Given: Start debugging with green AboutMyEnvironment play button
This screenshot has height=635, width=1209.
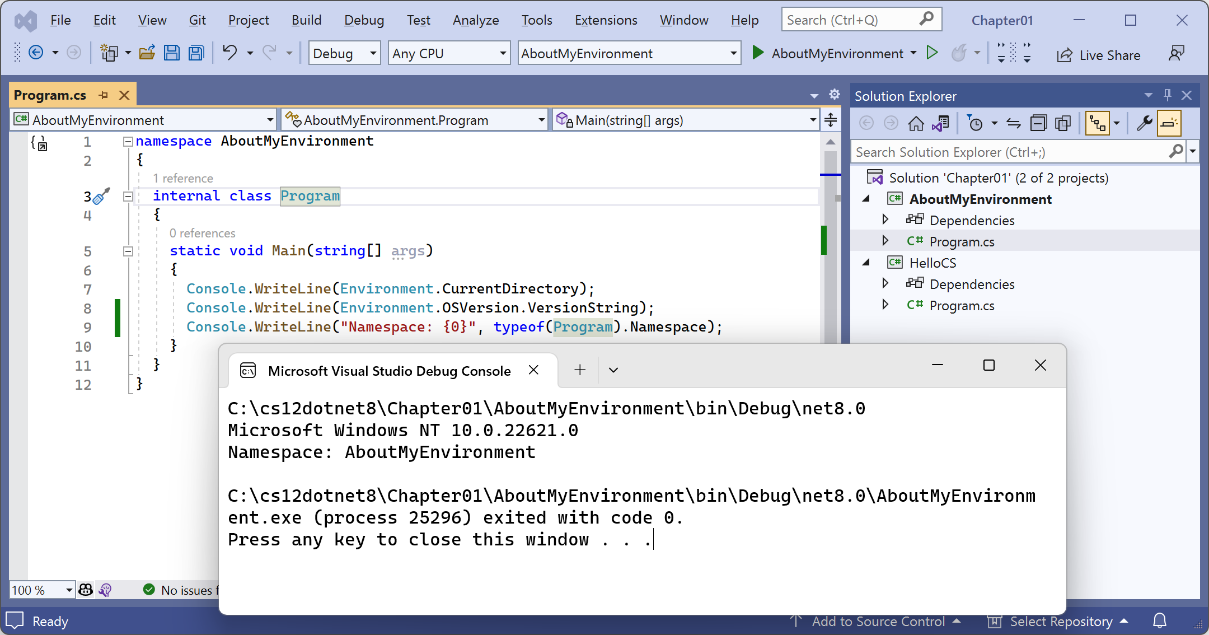Looking at the screenshot, I should (758, 53).
